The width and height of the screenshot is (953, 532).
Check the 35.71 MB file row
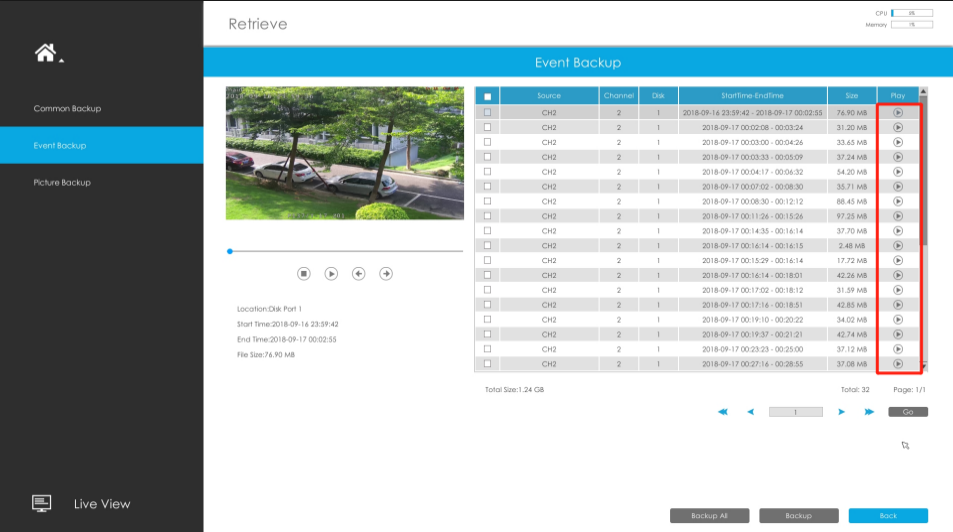point(487,186)
